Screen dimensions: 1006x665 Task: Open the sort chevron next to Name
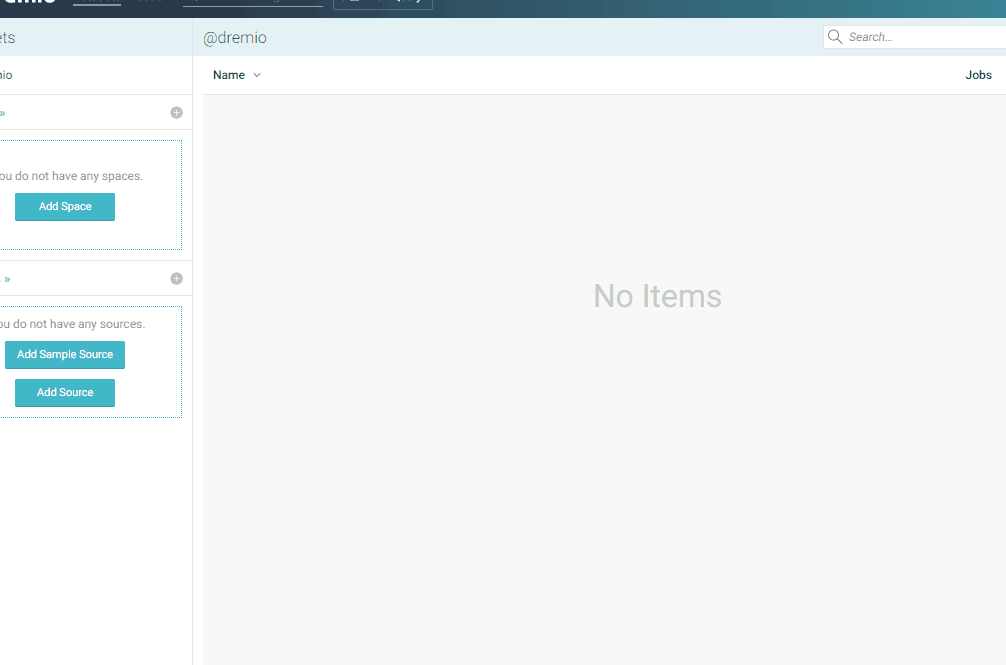[x=257, y=75]
